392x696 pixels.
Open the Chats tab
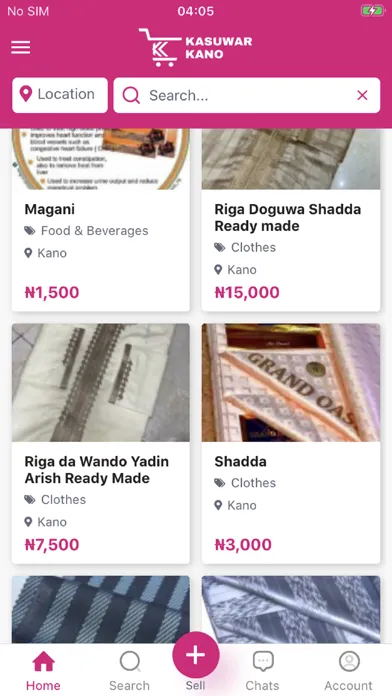pos(263,670)
